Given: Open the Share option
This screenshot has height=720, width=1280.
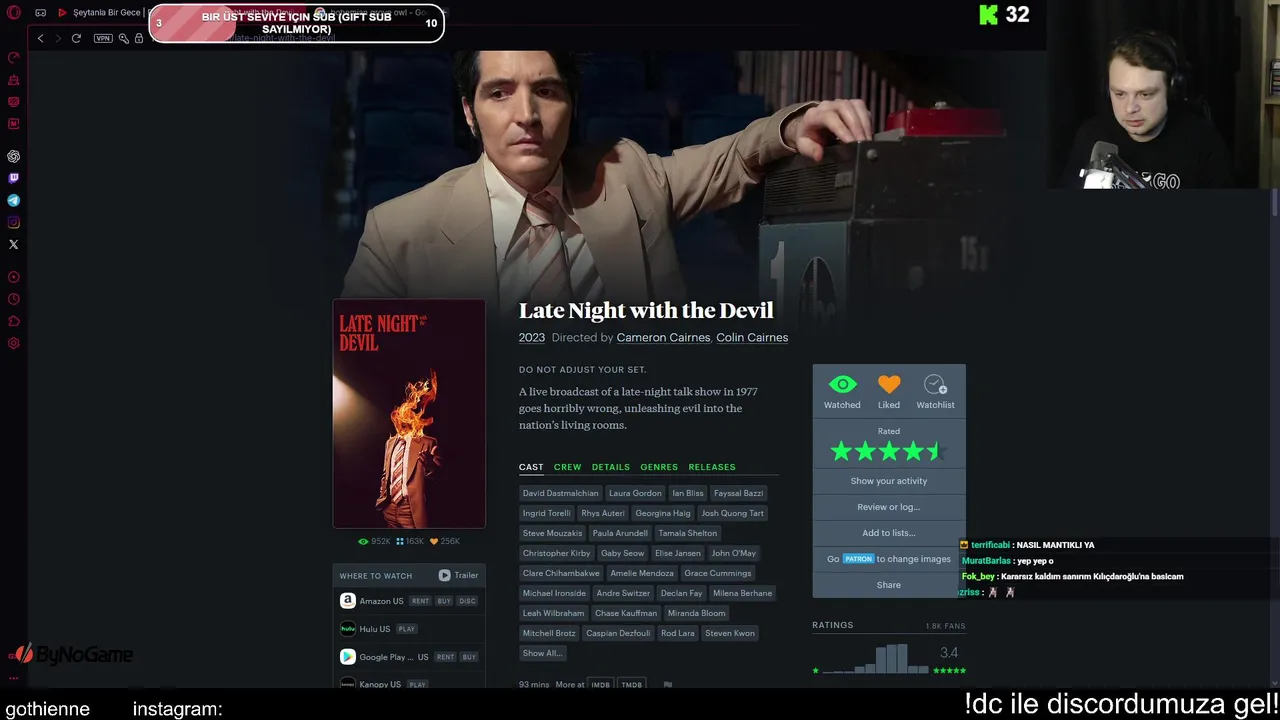Looking at the screenshot, I should pyautogui.click(x=889, y=585).
